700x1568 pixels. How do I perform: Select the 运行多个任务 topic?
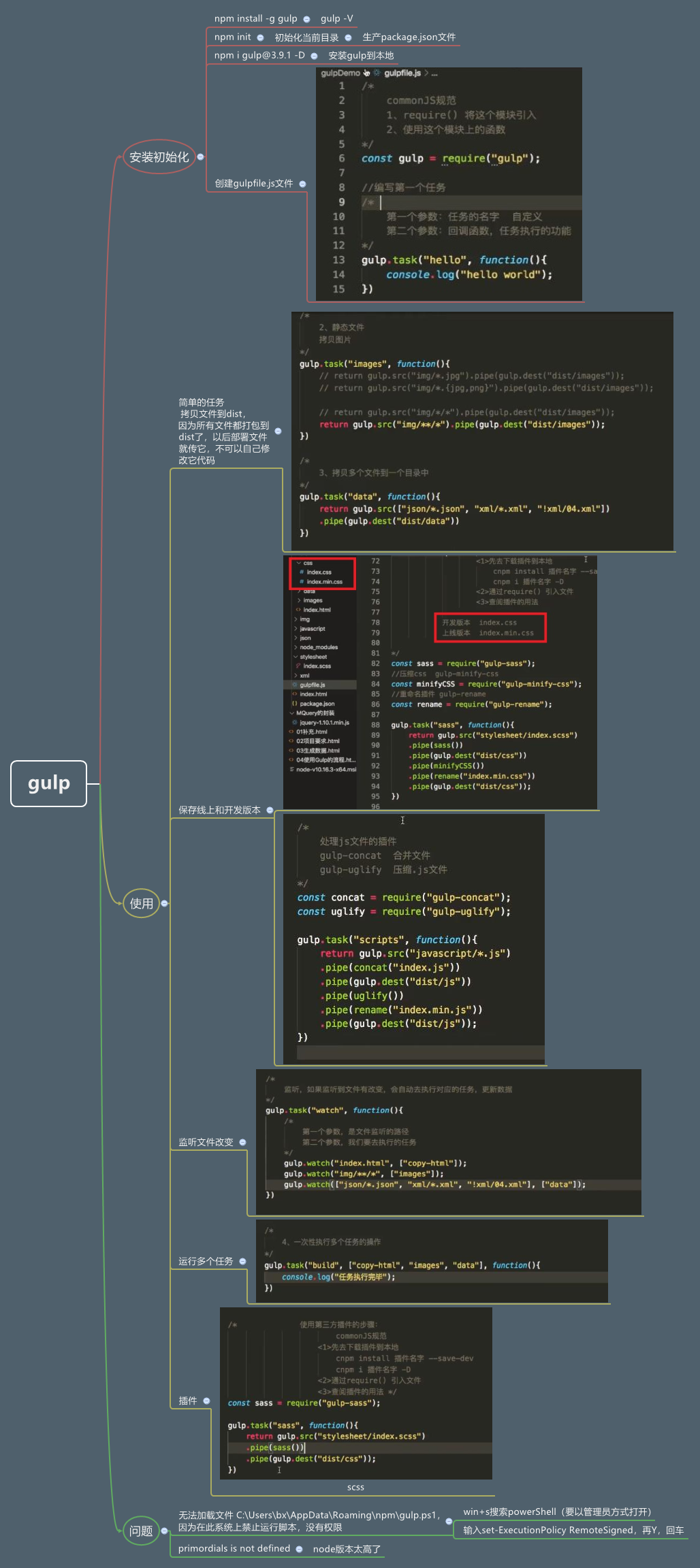[x=206, y=1261]
